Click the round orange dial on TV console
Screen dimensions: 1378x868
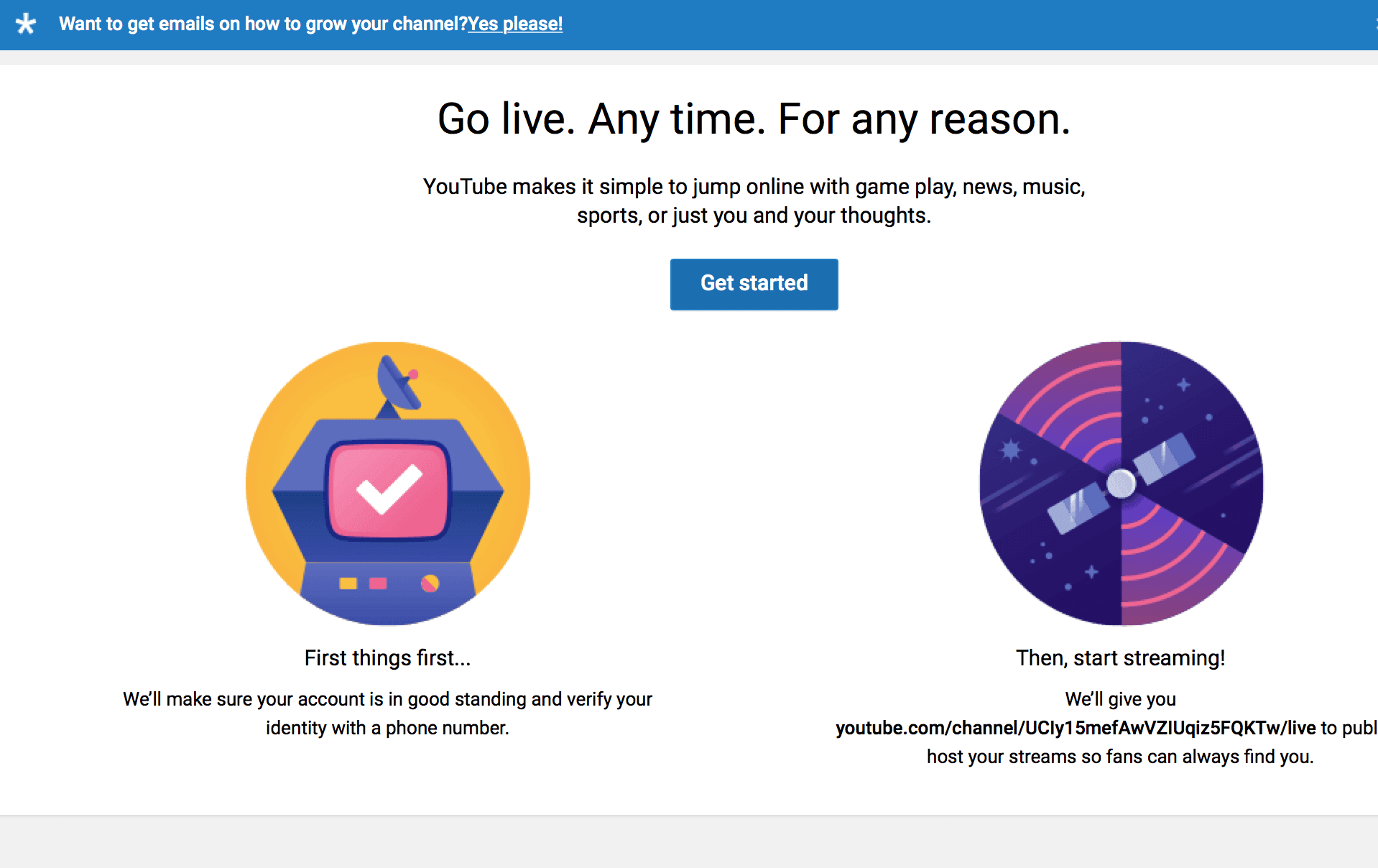[x=430, y=583]
